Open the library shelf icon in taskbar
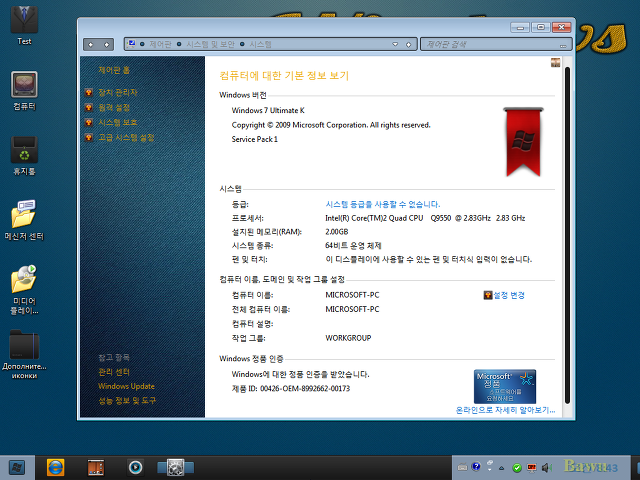Viewport: 640px width, 480px height. pos(96,467)
